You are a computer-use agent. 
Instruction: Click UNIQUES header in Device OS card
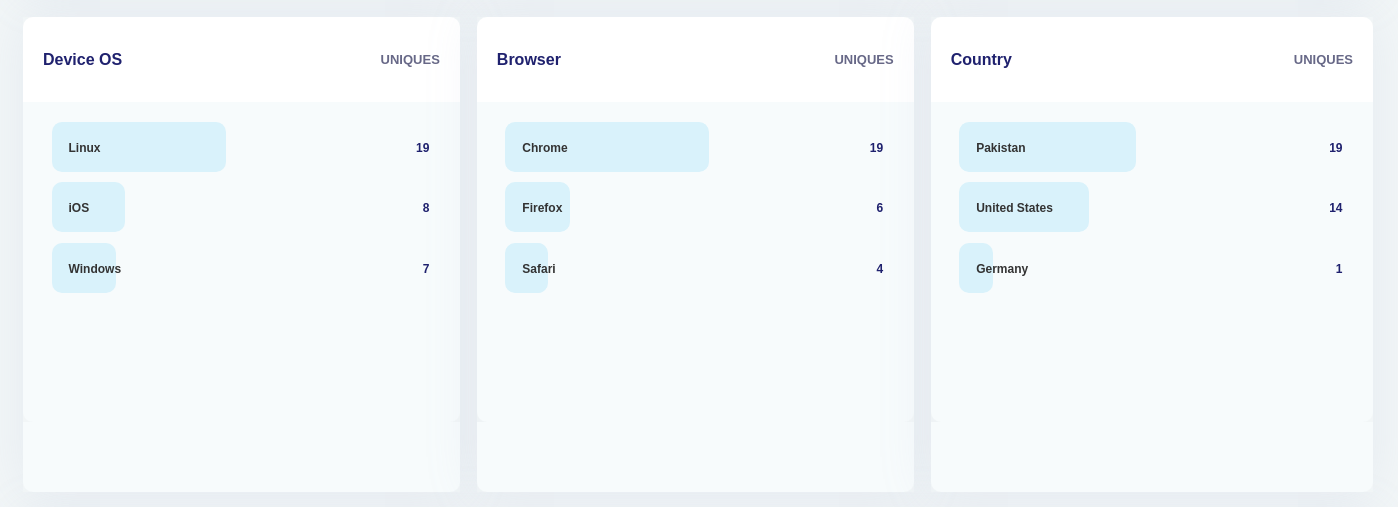click(410, 60)
